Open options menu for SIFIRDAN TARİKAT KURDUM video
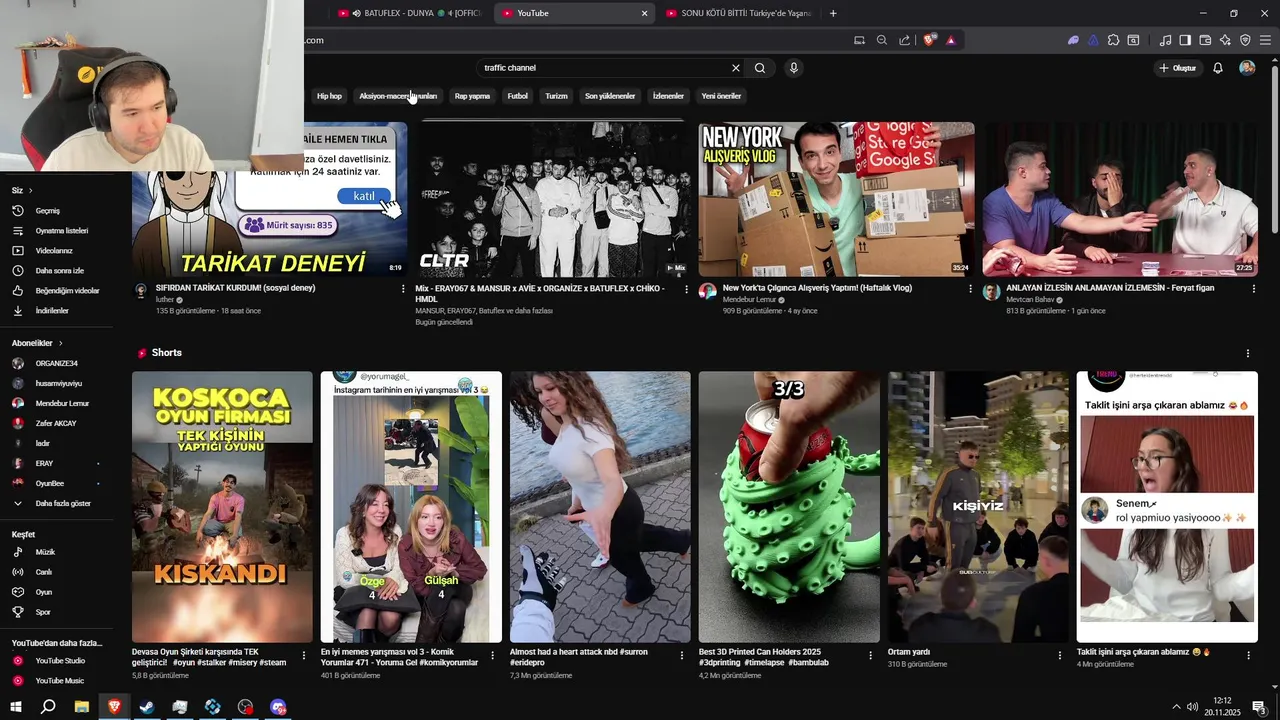This screenshot has height=720, width=1280. pos(403,289)
